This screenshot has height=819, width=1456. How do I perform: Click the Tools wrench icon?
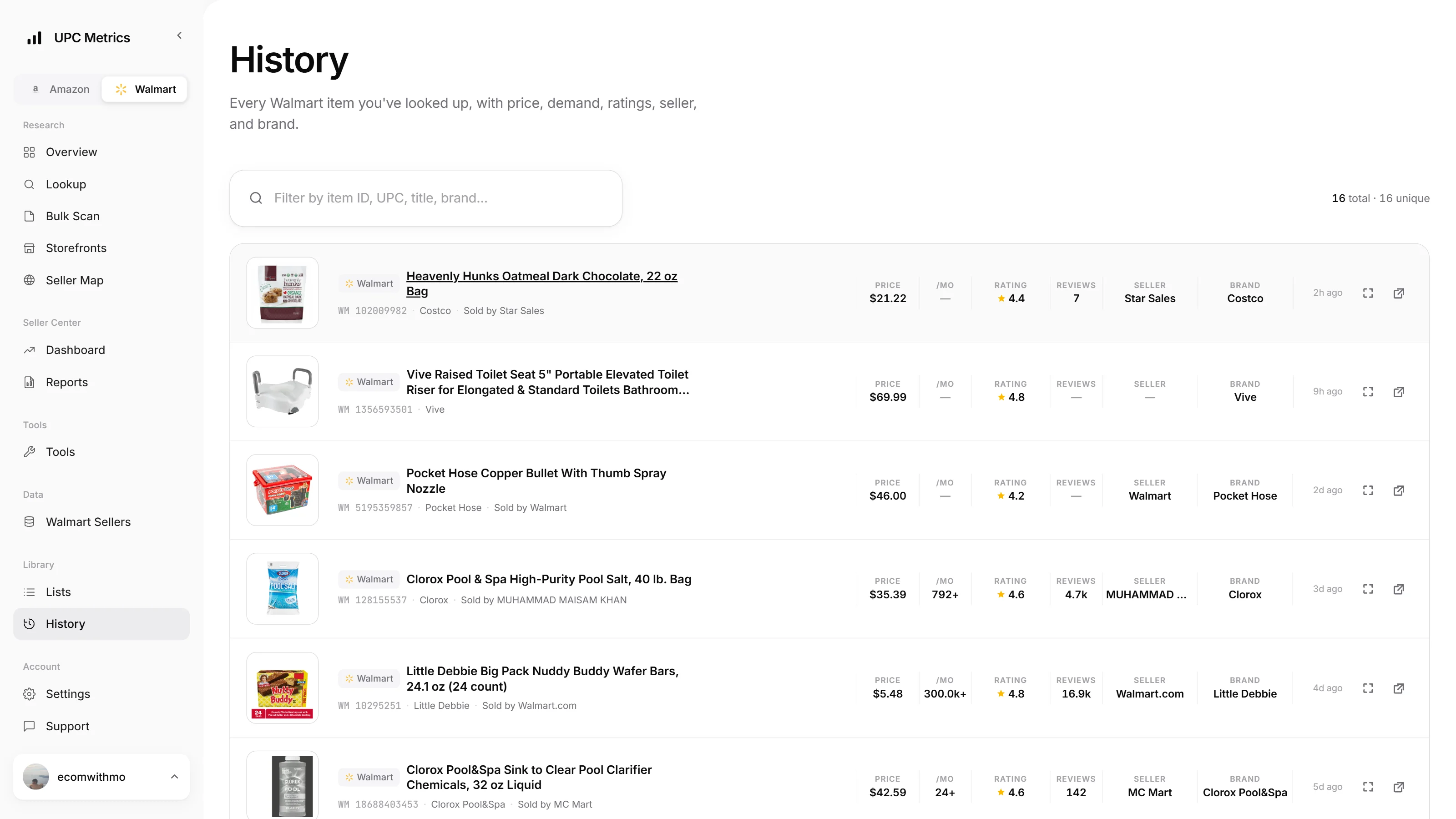30,452
